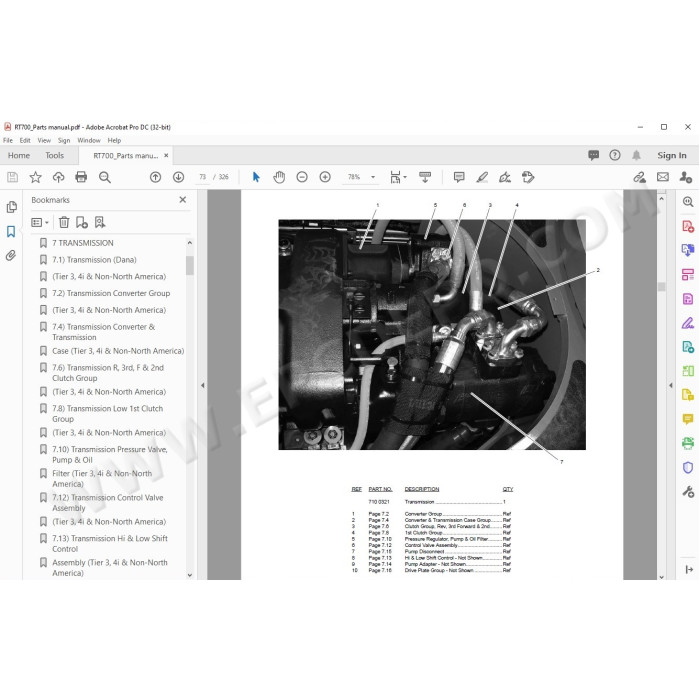The width and height of the screenshot is (700, 700).
Task: Delete selected bookmark with trash icon
Action: point(64,222)
